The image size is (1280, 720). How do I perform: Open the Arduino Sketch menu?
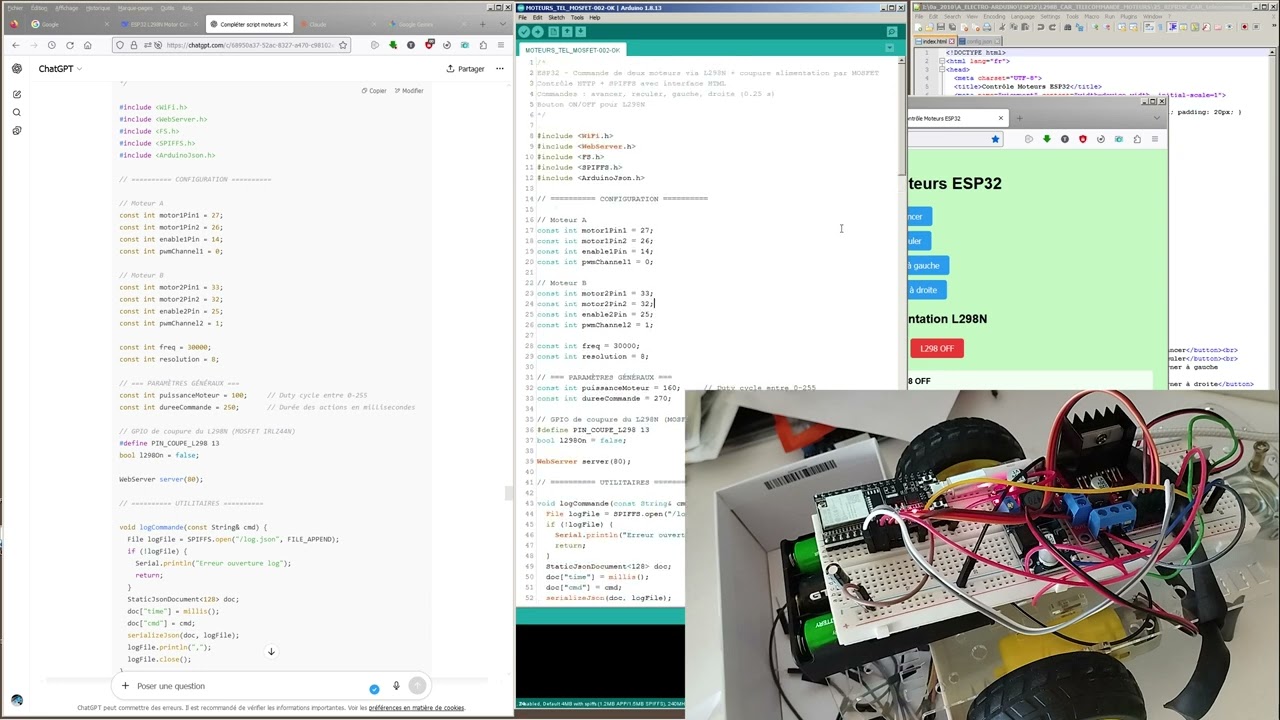click(556, 17)
